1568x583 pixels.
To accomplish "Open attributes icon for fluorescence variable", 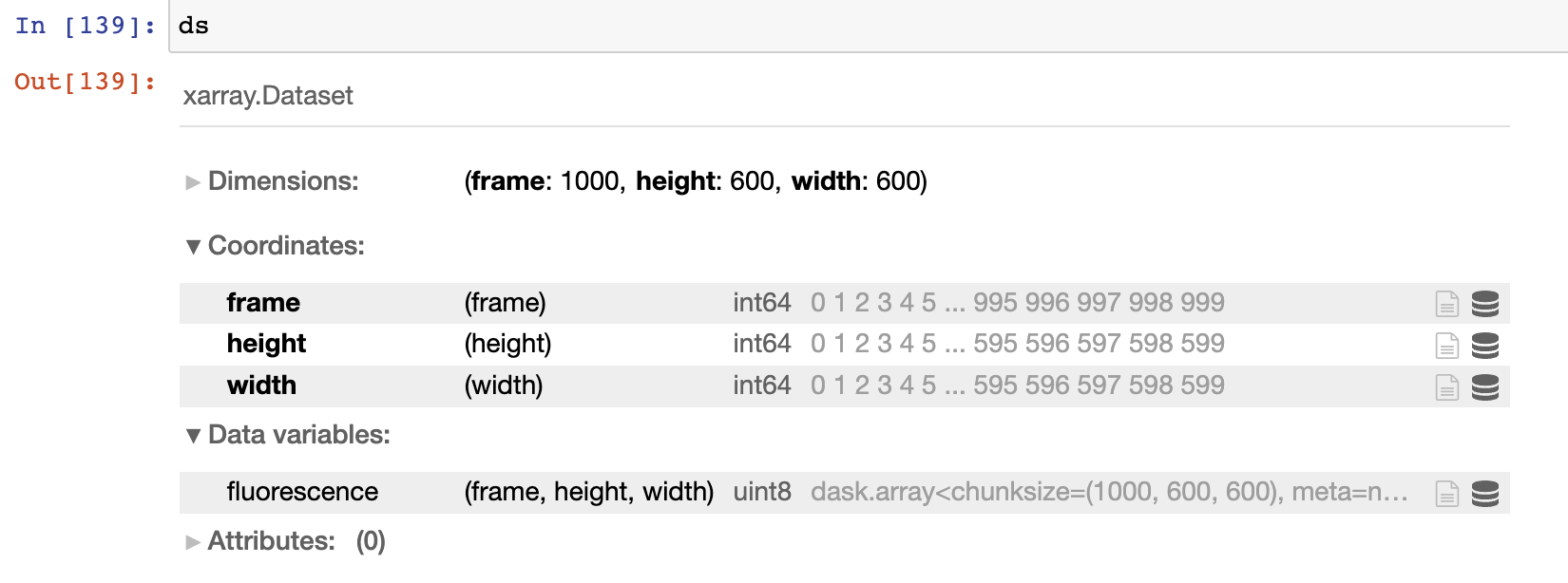I will (x=1446, y=493).
